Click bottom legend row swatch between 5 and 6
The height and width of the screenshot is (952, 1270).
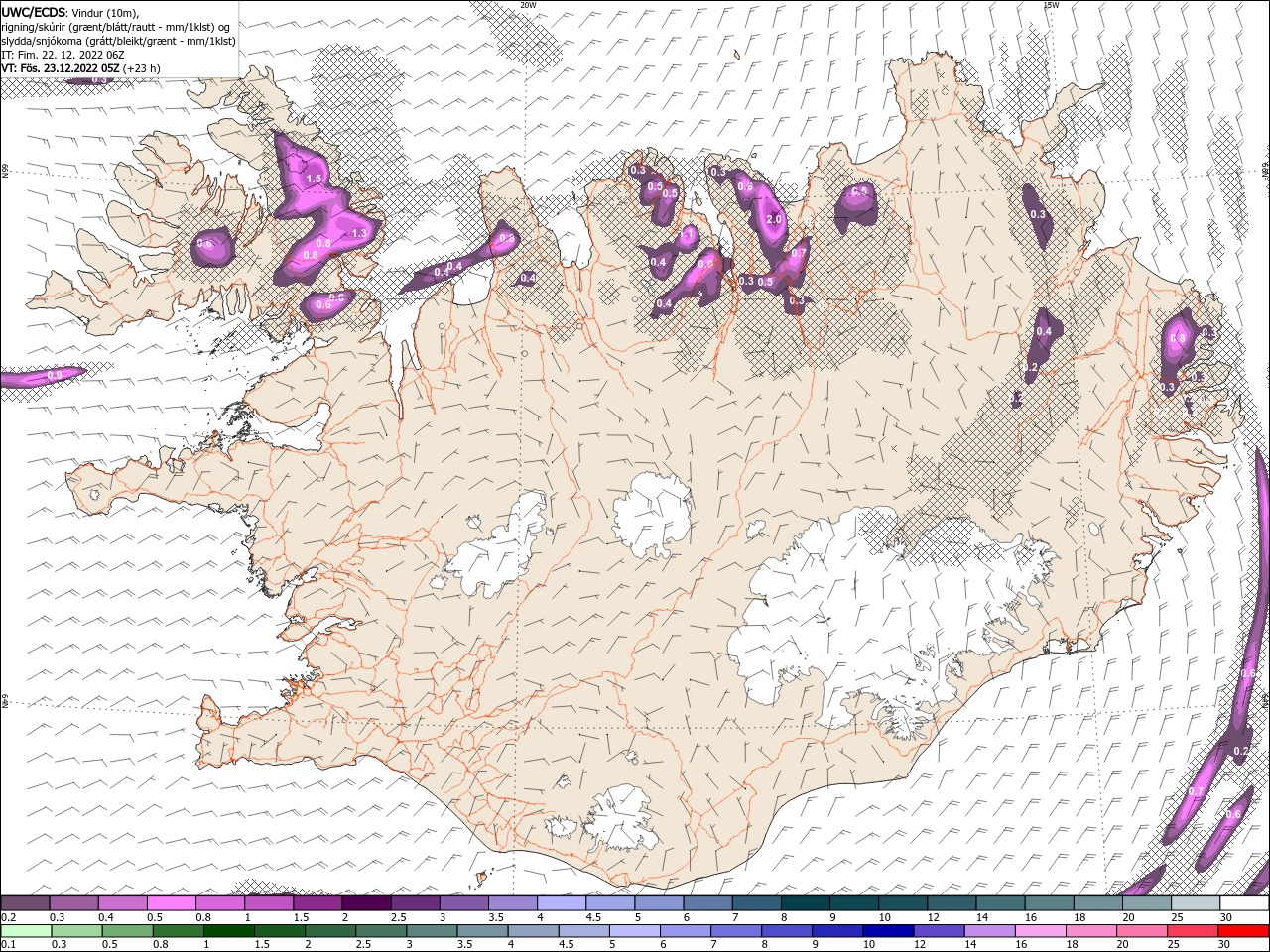click(634, 931)
